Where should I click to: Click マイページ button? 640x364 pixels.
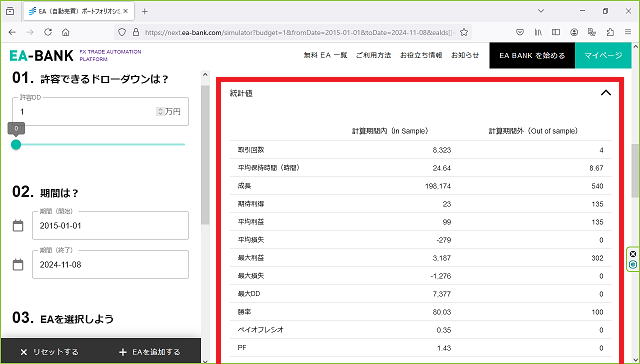pyautogui.click(x=603, y=55)
